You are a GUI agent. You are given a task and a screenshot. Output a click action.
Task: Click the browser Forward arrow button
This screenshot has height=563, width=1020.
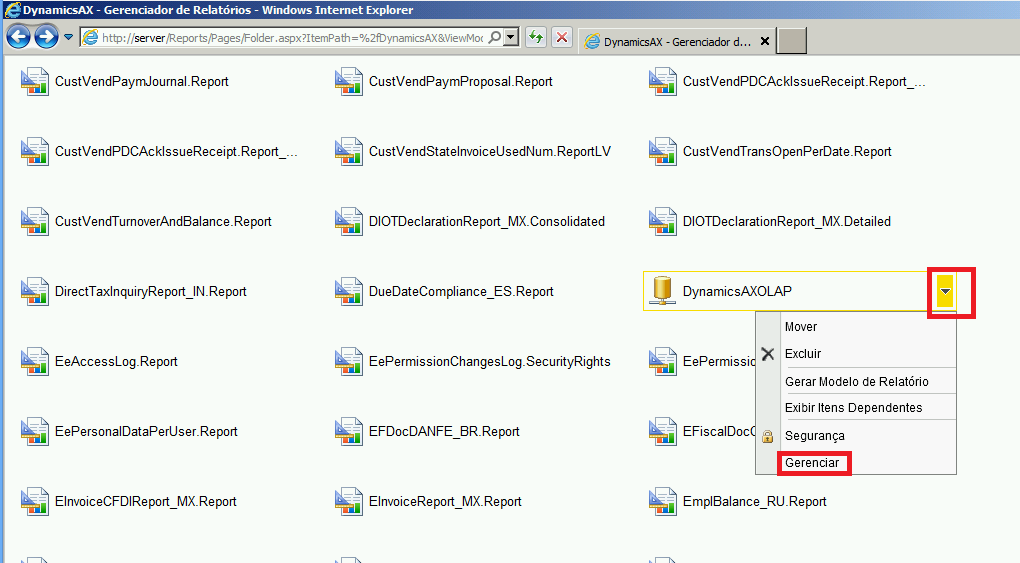click(x=46, y=37)
